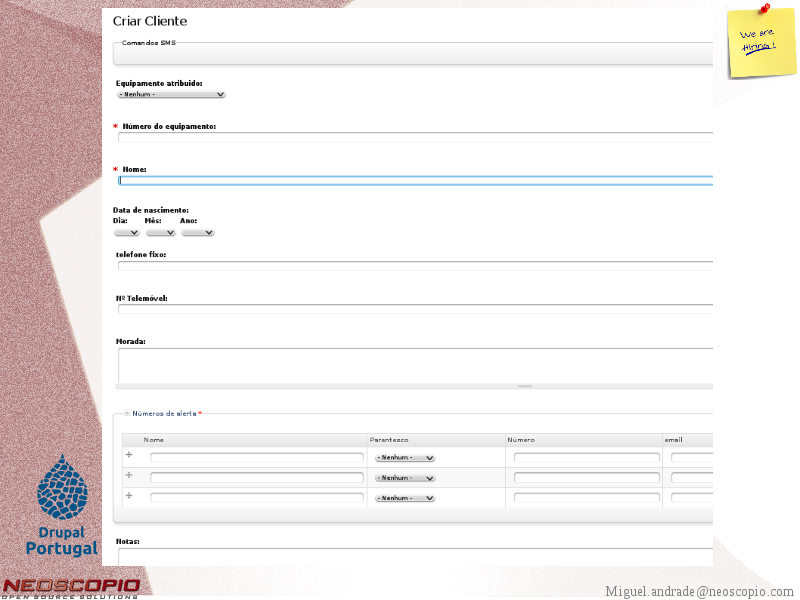Open second row Parentesco dropdown
Image resolution: width=800 pixels, height=600 pixels.
(405, 478)
